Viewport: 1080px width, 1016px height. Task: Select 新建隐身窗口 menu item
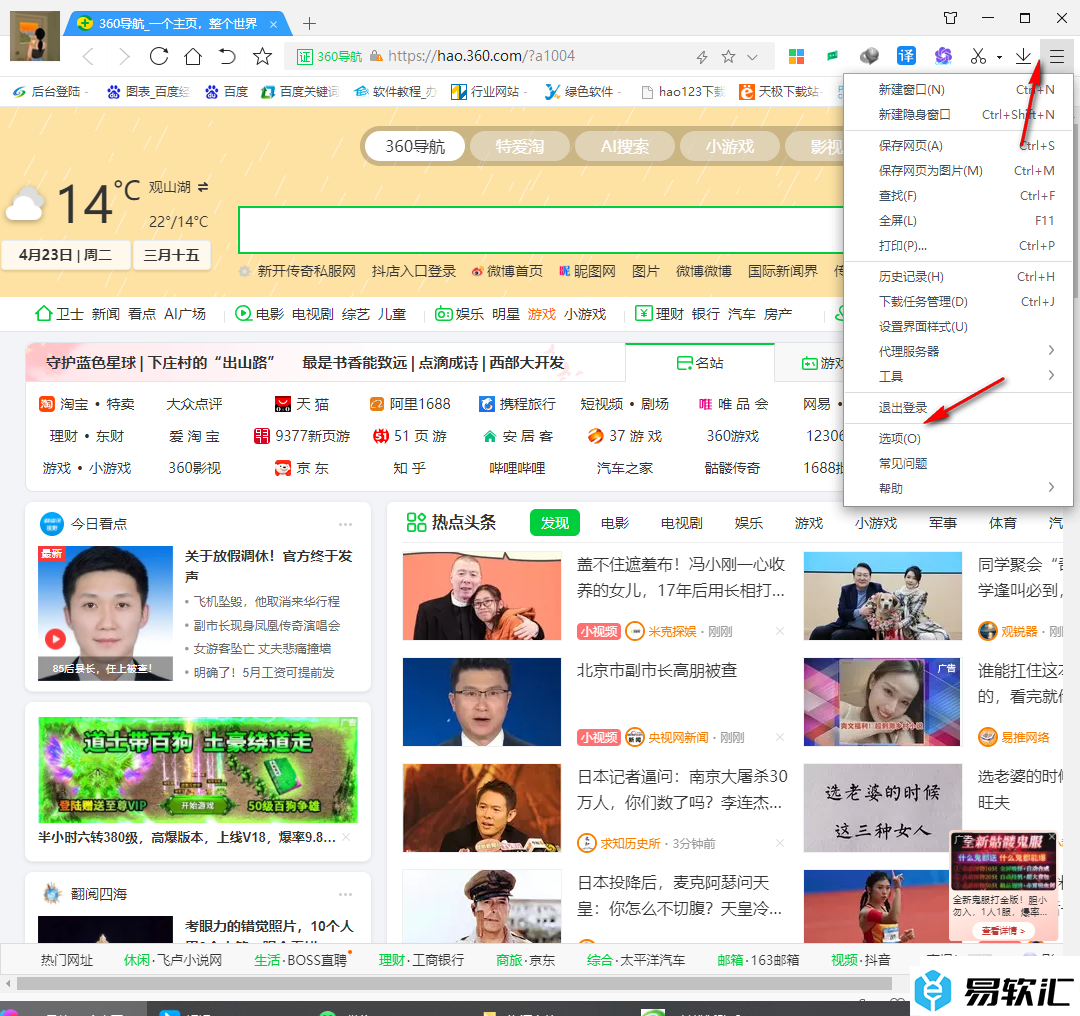958,114
